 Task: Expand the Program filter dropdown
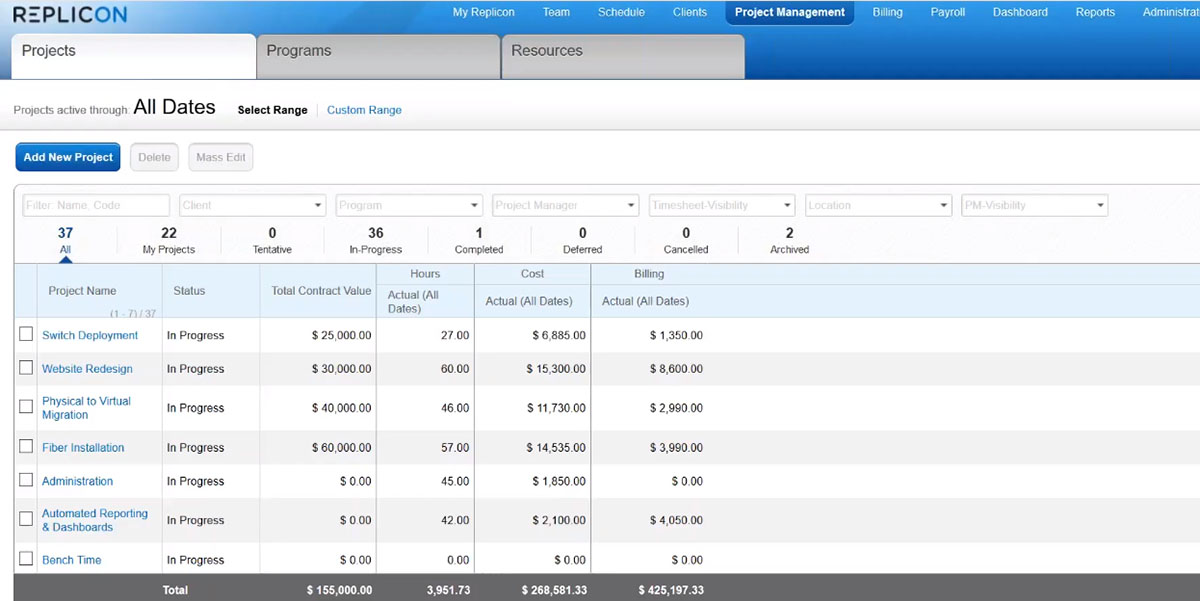point(409,205)
